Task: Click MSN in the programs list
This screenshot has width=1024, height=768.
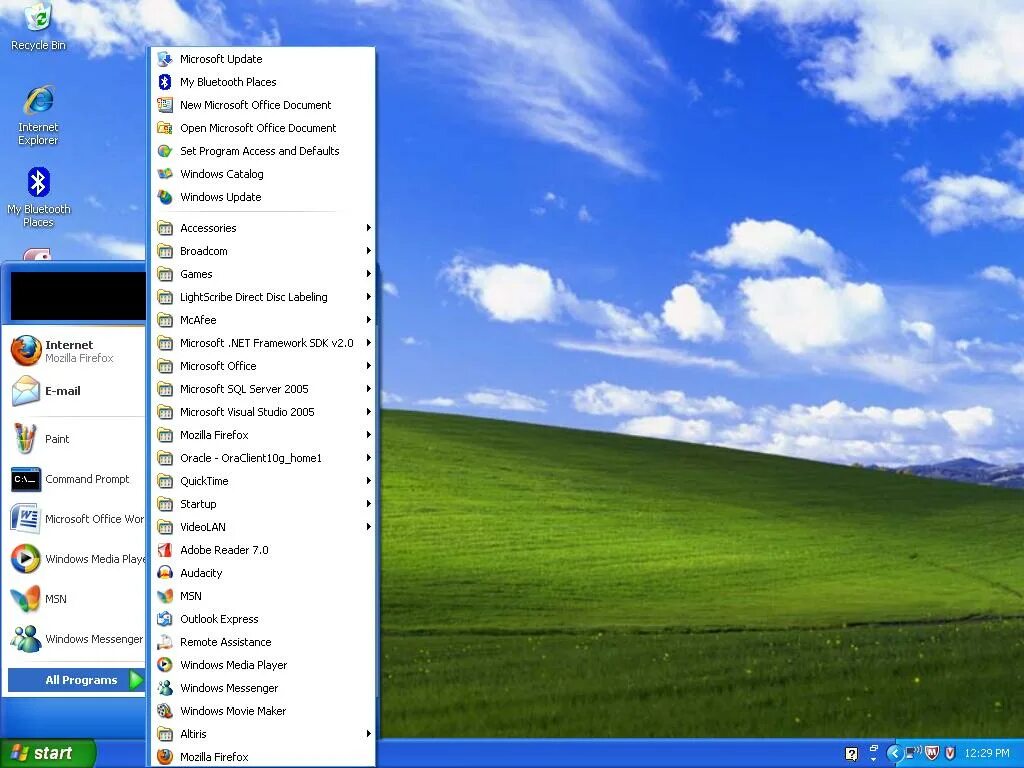Action: [263, 596]
